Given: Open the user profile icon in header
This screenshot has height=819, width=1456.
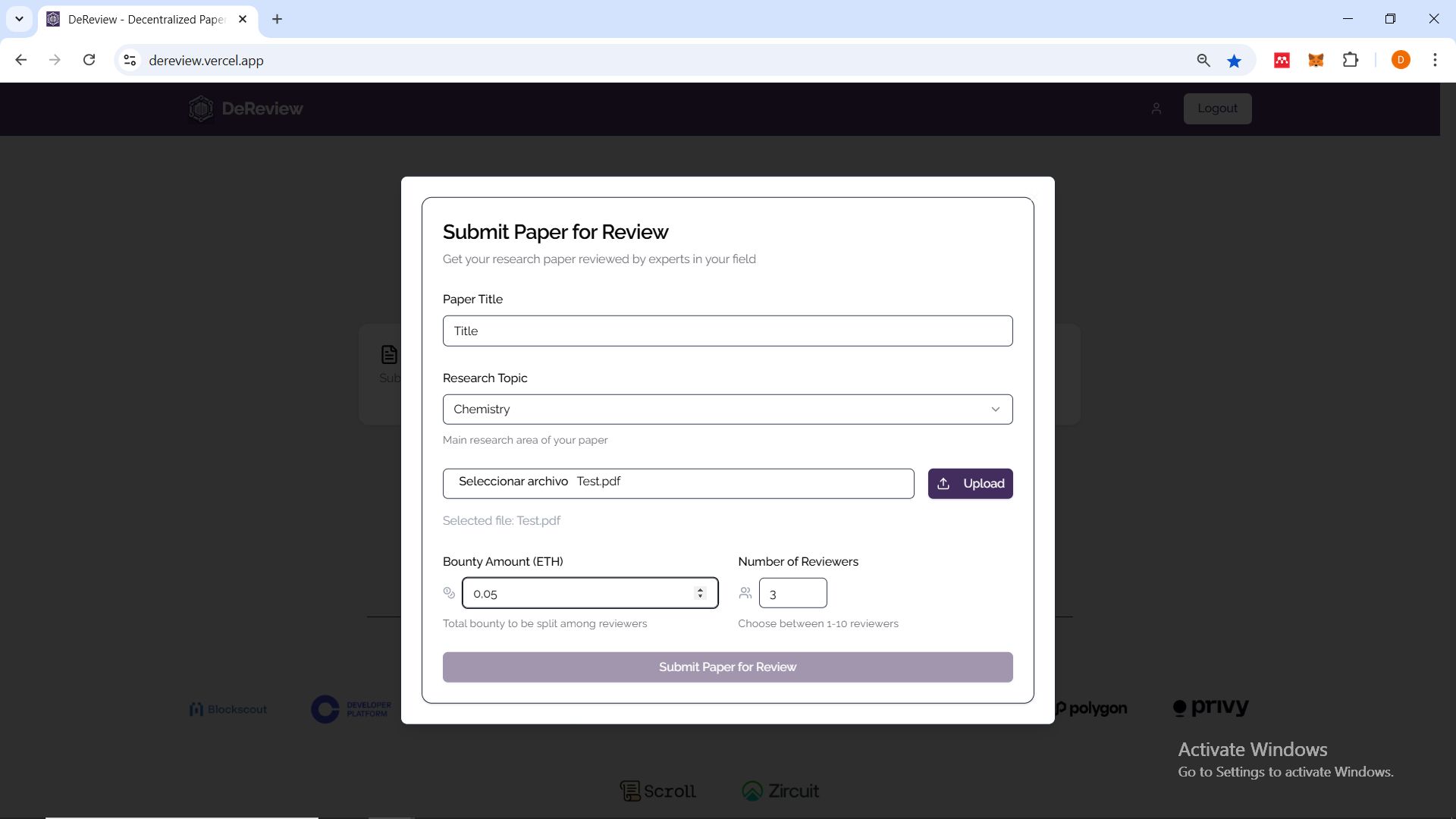Looking at the screenshot, I should 1156,108.
